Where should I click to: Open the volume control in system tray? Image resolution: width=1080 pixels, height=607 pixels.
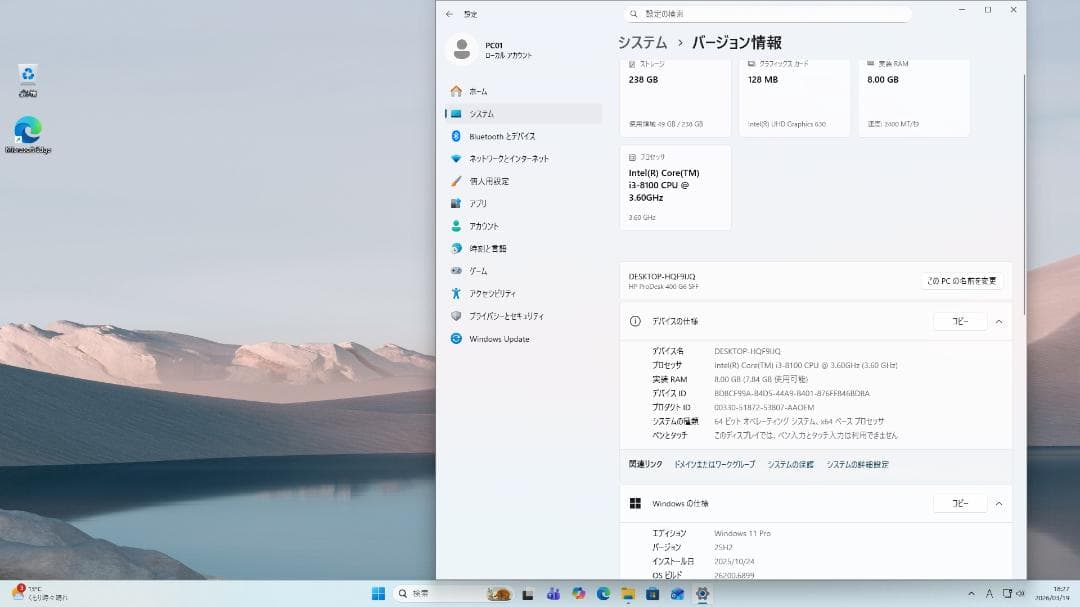tap(1020, 593)
